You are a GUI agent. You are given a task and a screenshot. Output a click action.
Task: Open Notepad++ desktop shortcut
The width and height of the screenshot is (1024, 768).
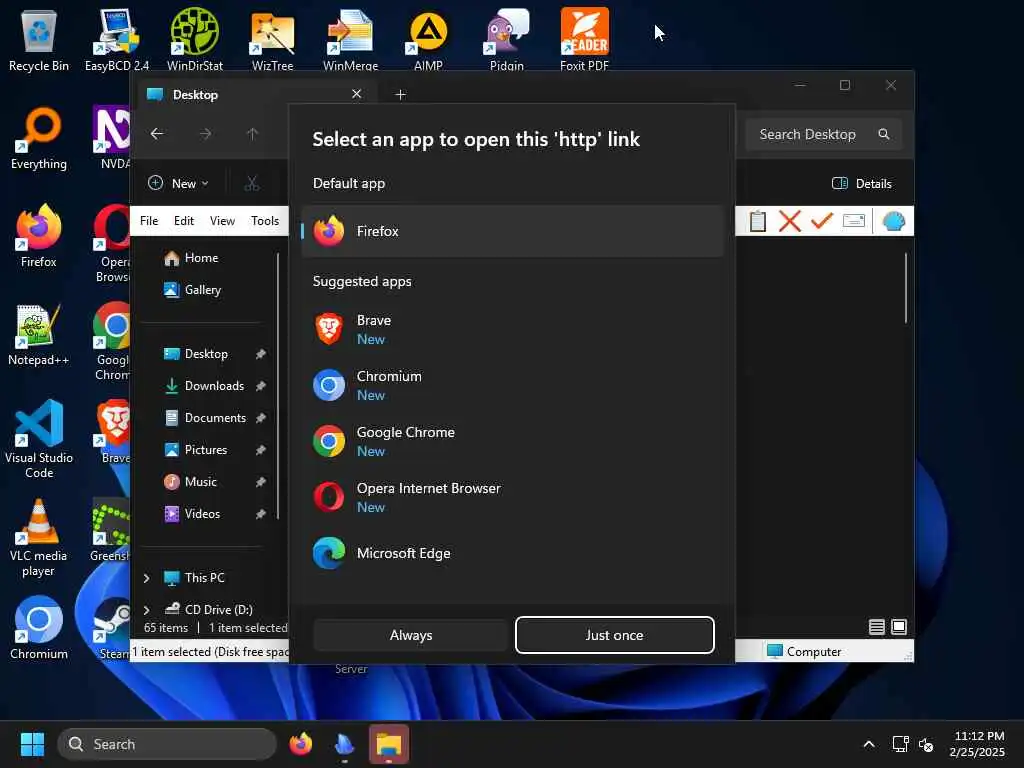pos(39,334)
